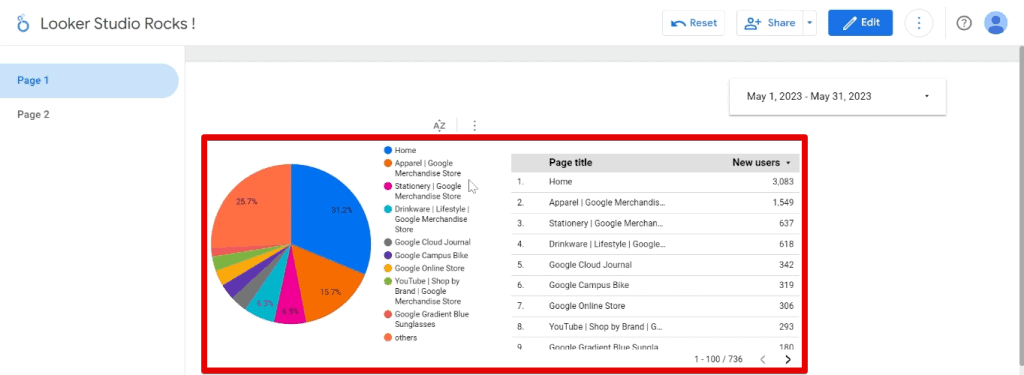
Task: Select Google Gradient Blue Sunglasses legend entry
Action: pos(427,319)
